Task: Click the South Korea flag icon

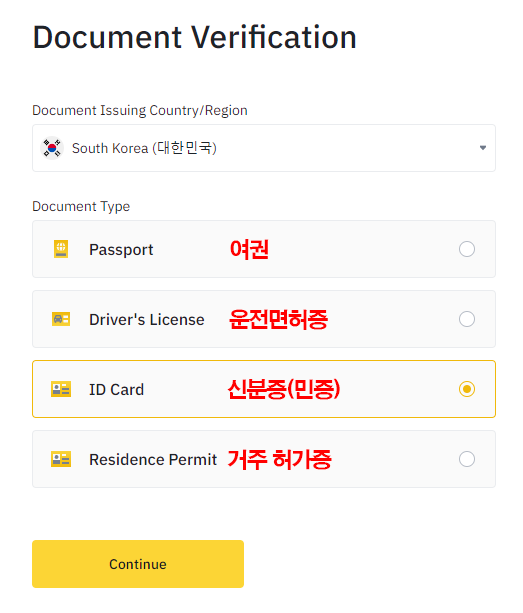Action: [x=52, y=148]
